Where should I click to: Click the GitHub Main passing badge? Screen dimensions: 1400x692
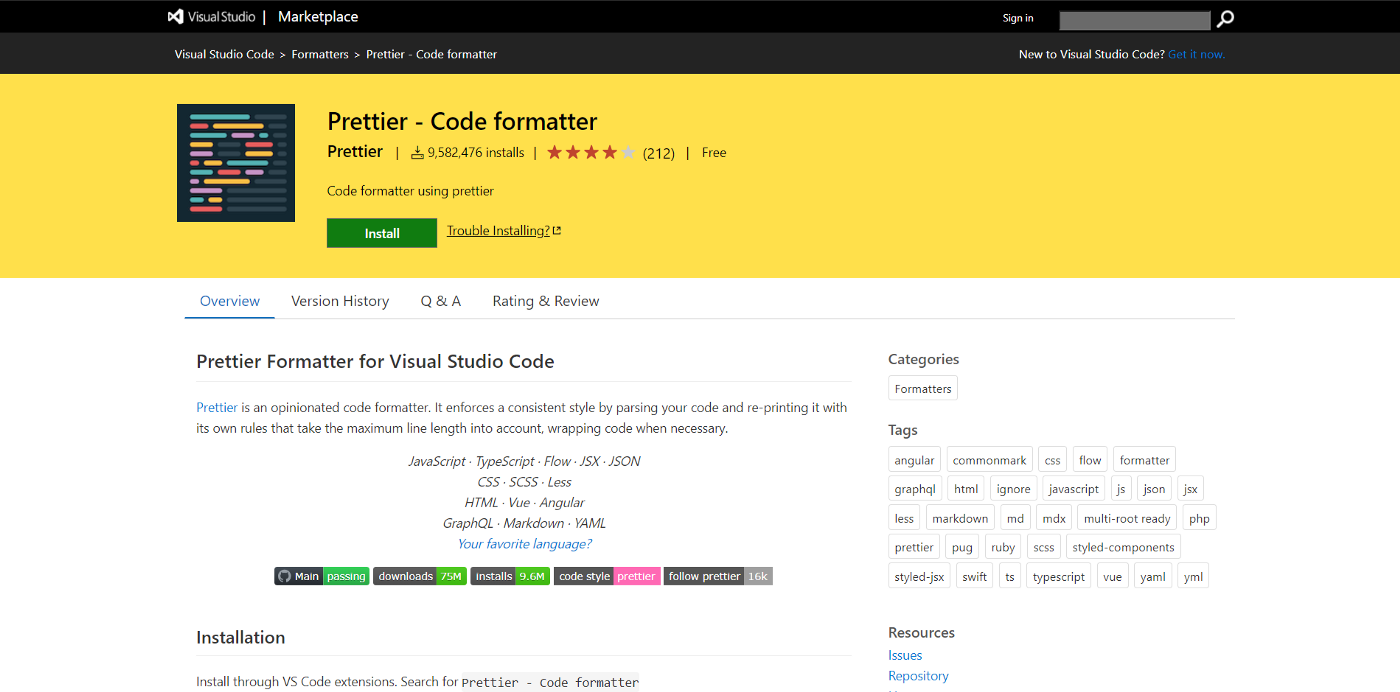coord(322,576)
